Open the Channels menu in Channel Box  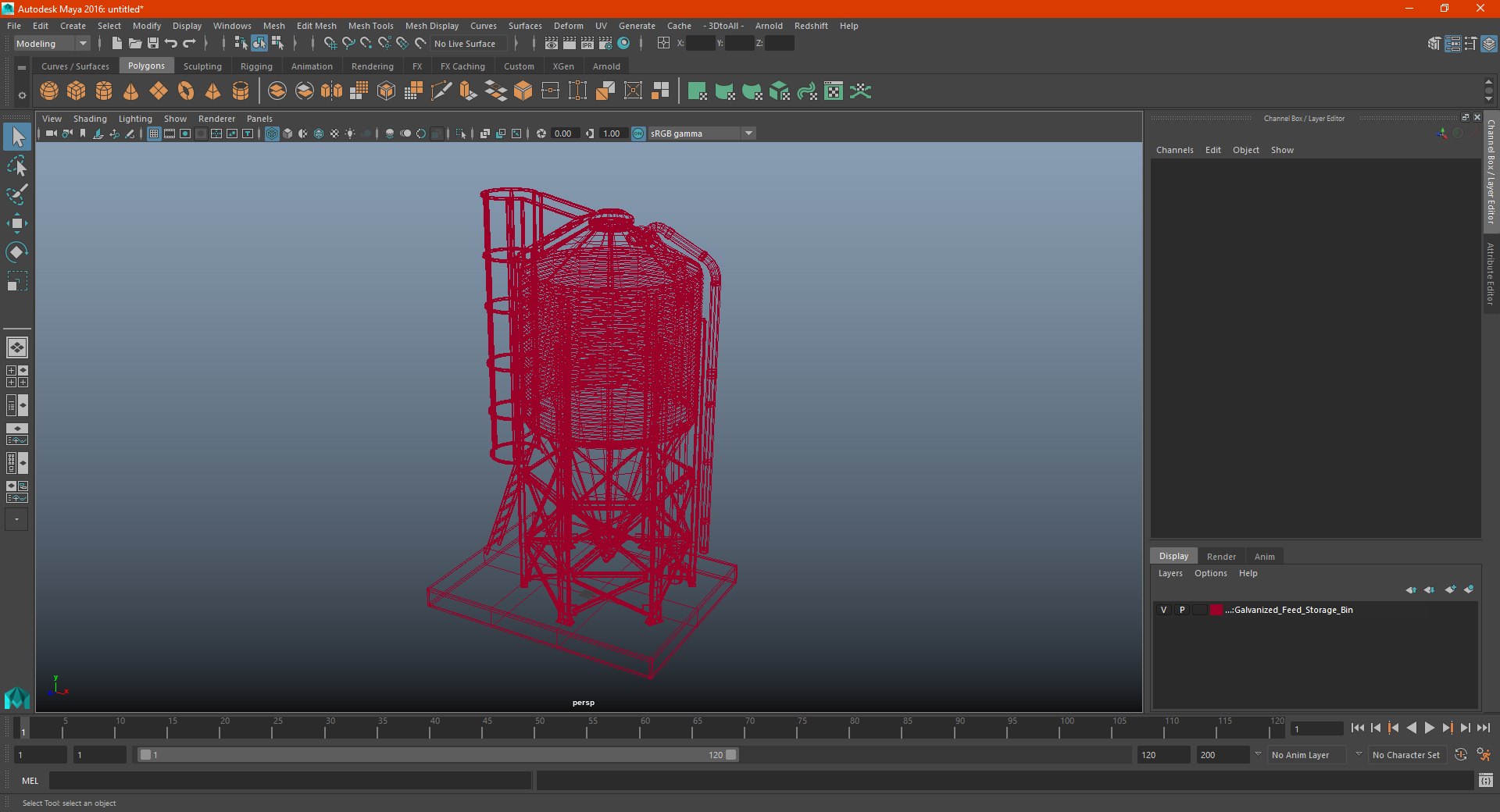click(1174, 150)
